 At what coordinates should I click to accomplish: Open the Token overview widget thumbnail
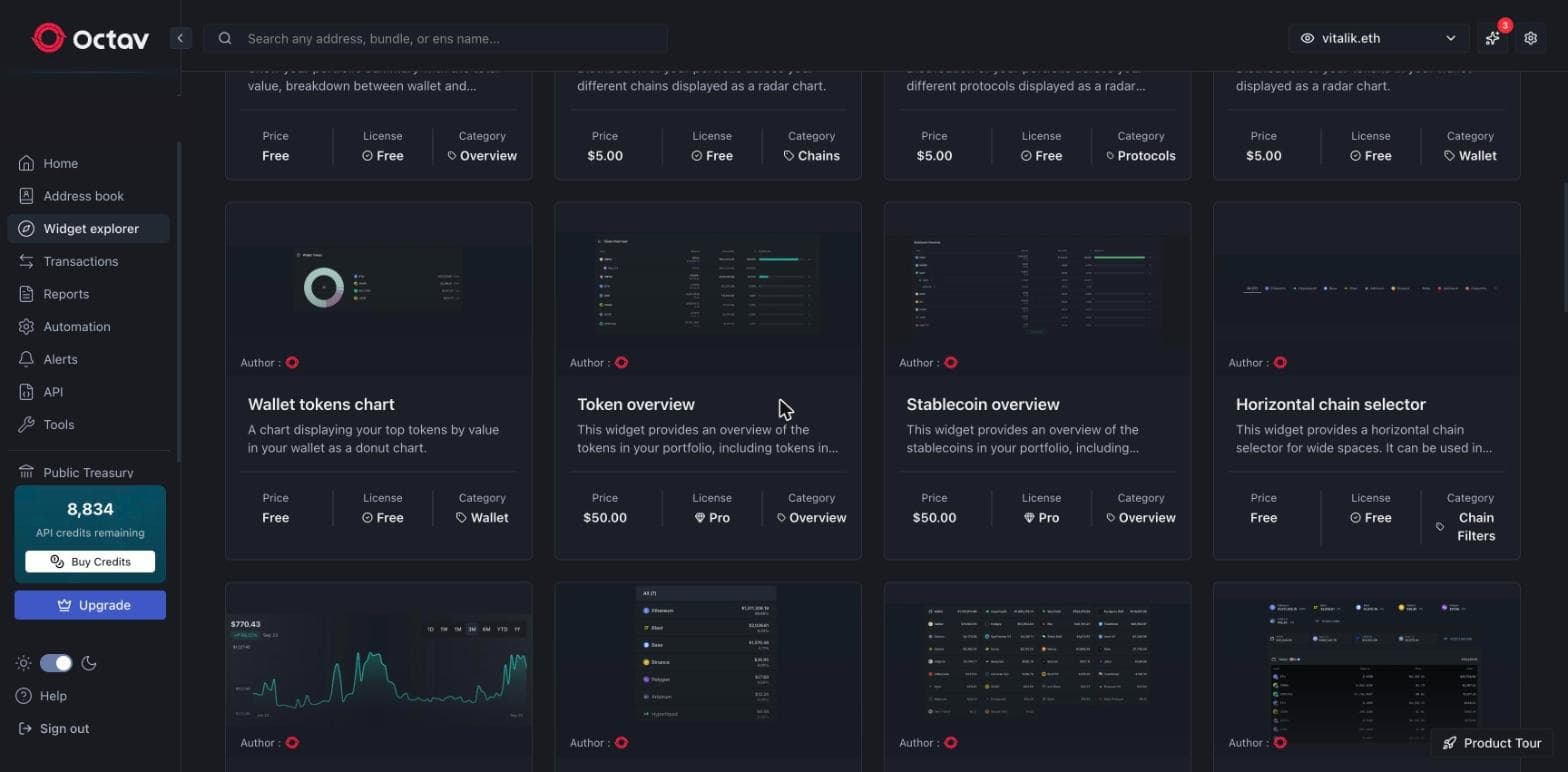(708, 289)
